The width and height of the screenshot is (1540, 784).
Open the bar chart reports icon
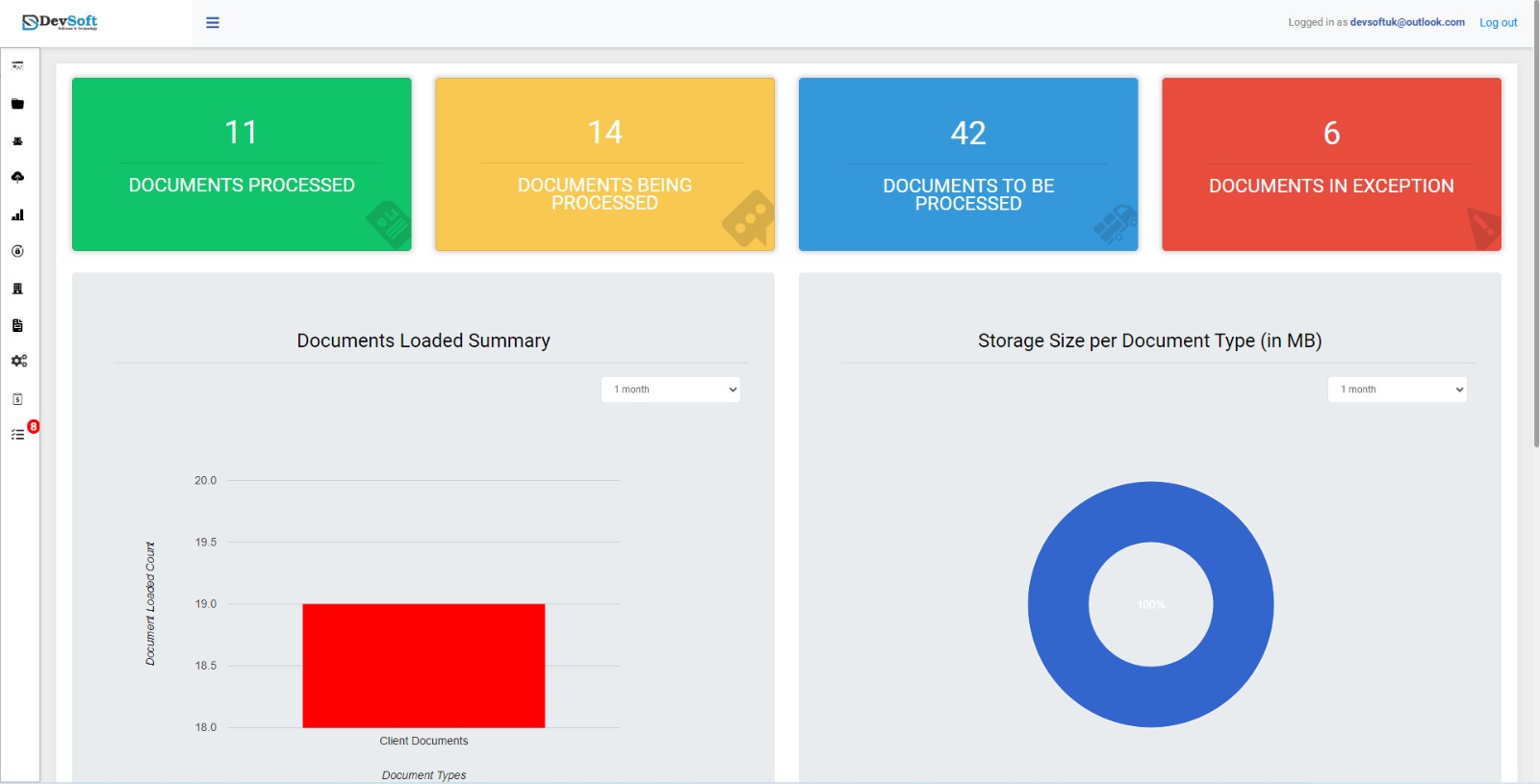(17, 215)
